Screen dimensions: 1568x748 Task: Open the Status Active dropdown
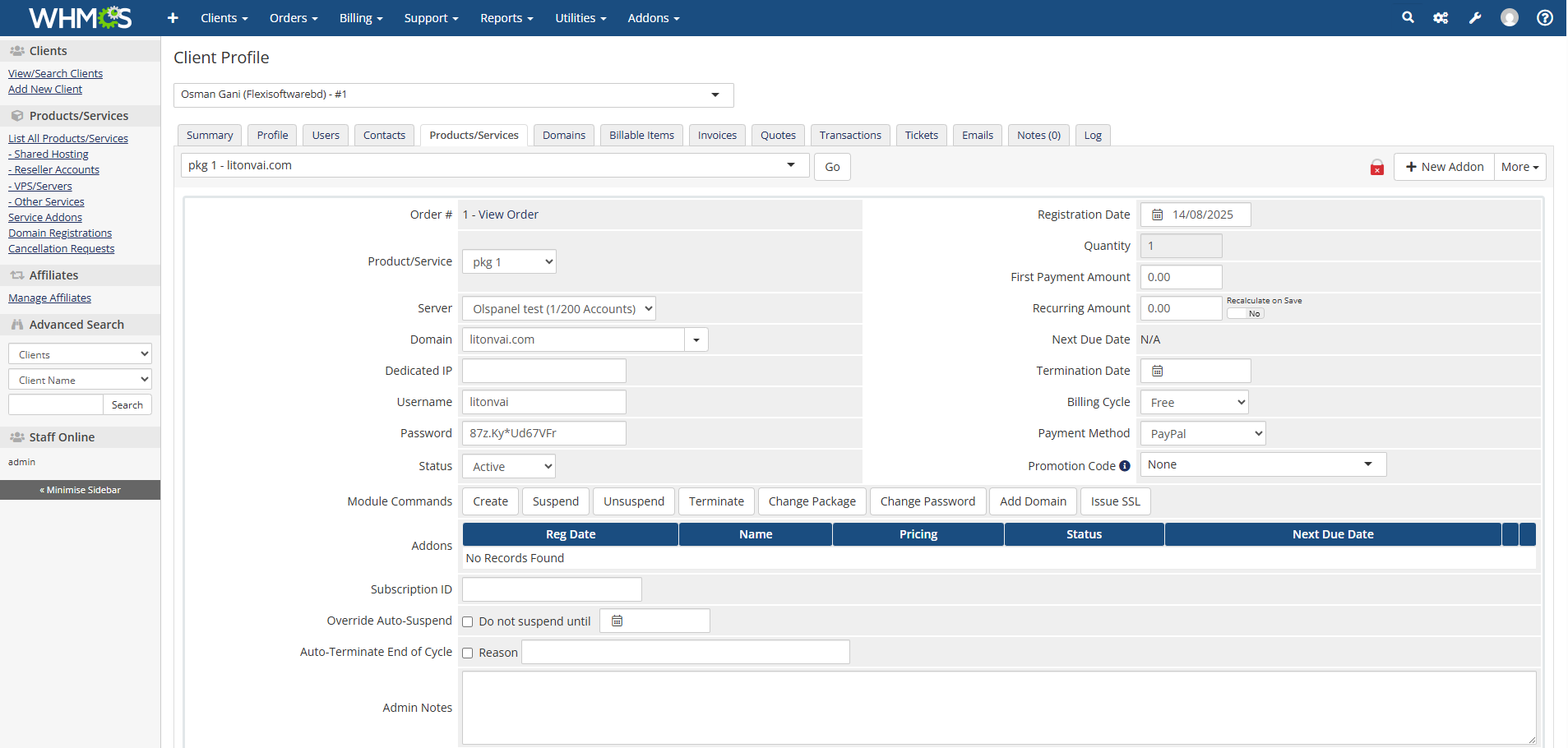coord(509,466)
